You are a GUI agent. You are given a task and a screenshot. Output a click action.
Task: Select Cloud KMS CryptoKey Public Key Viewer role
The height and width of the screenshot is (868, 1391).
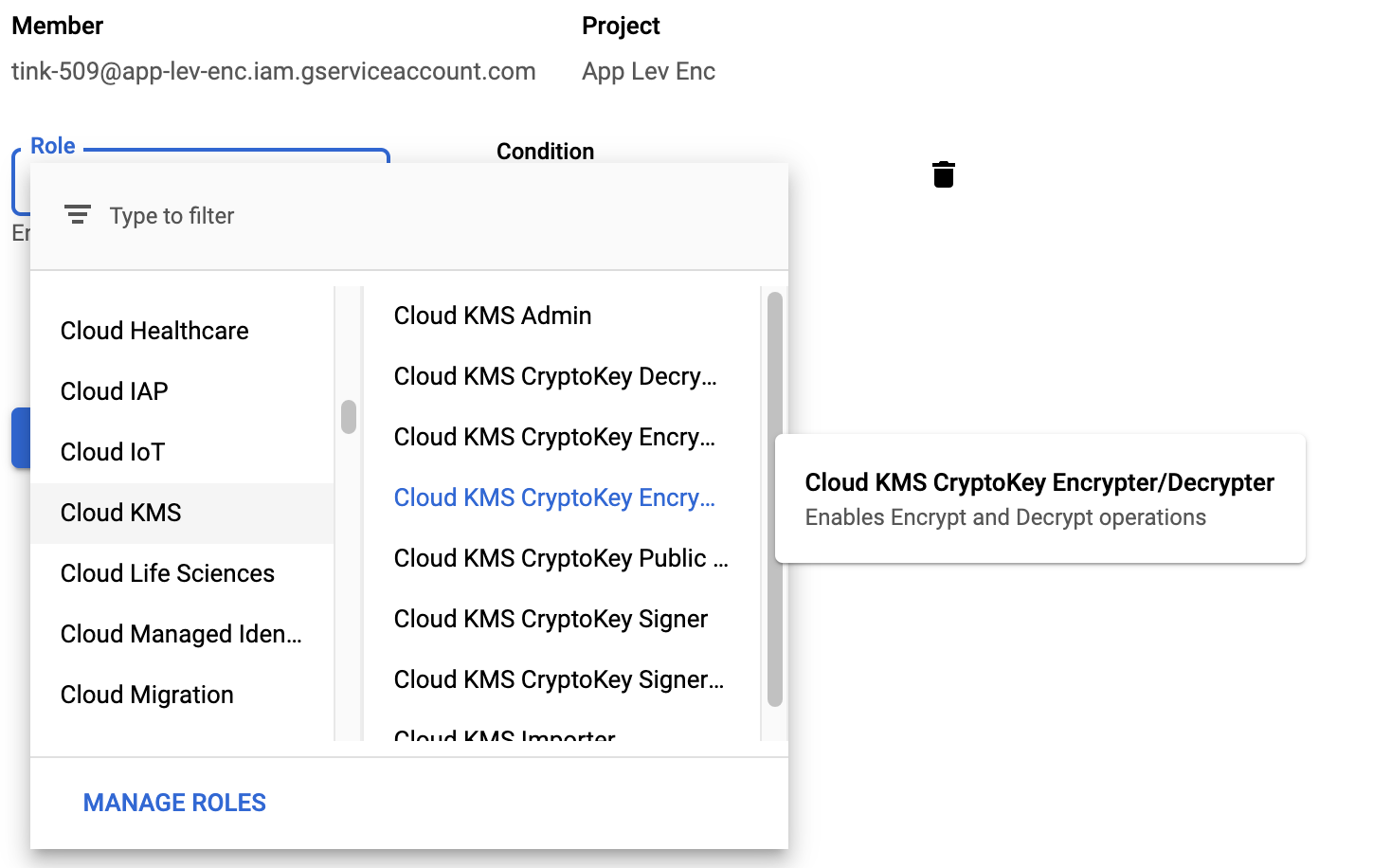click(561, 558)
